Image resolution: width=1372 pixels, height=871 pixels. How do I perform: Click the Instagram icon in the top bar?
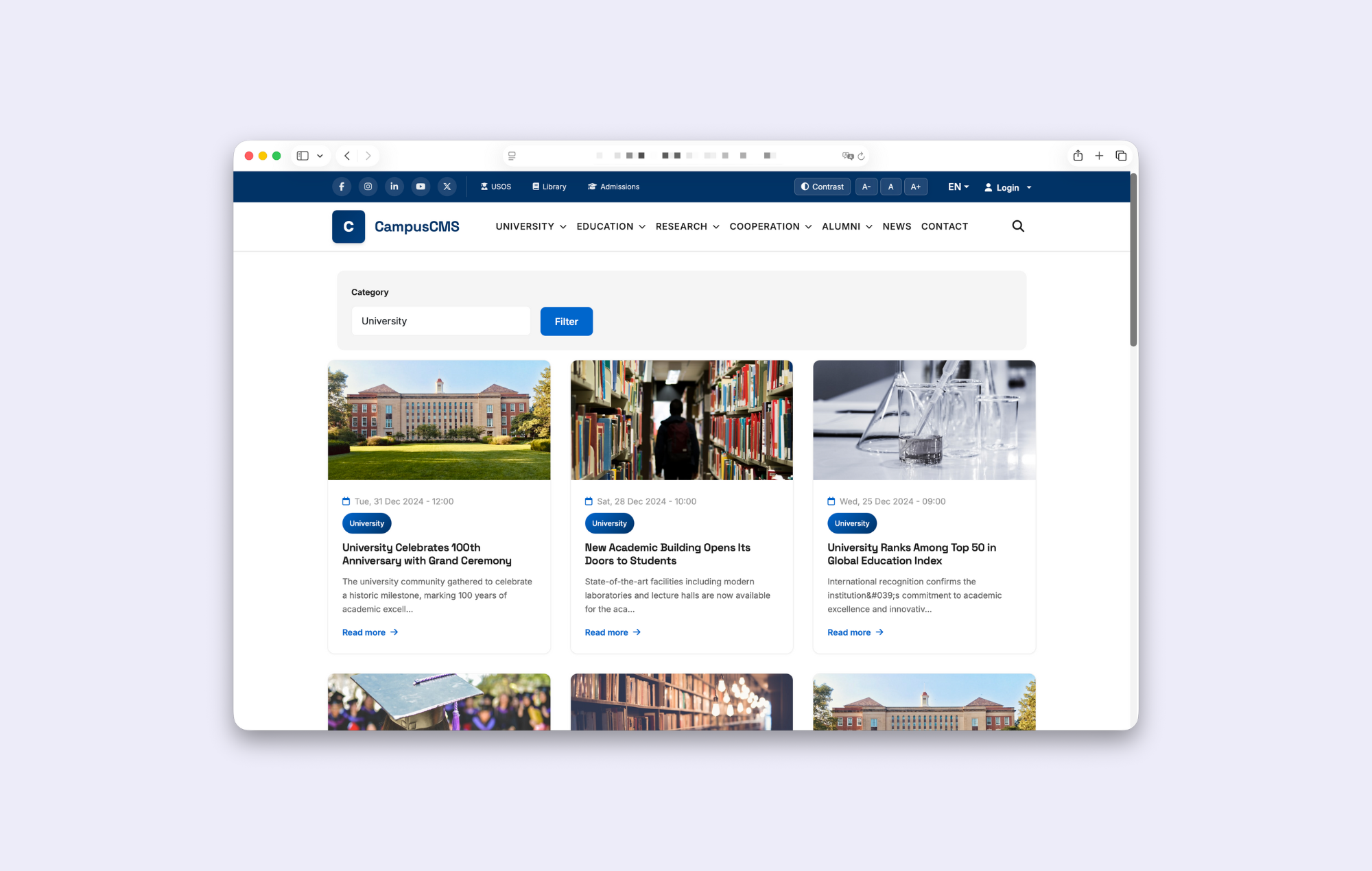click(x=368, y=186)
